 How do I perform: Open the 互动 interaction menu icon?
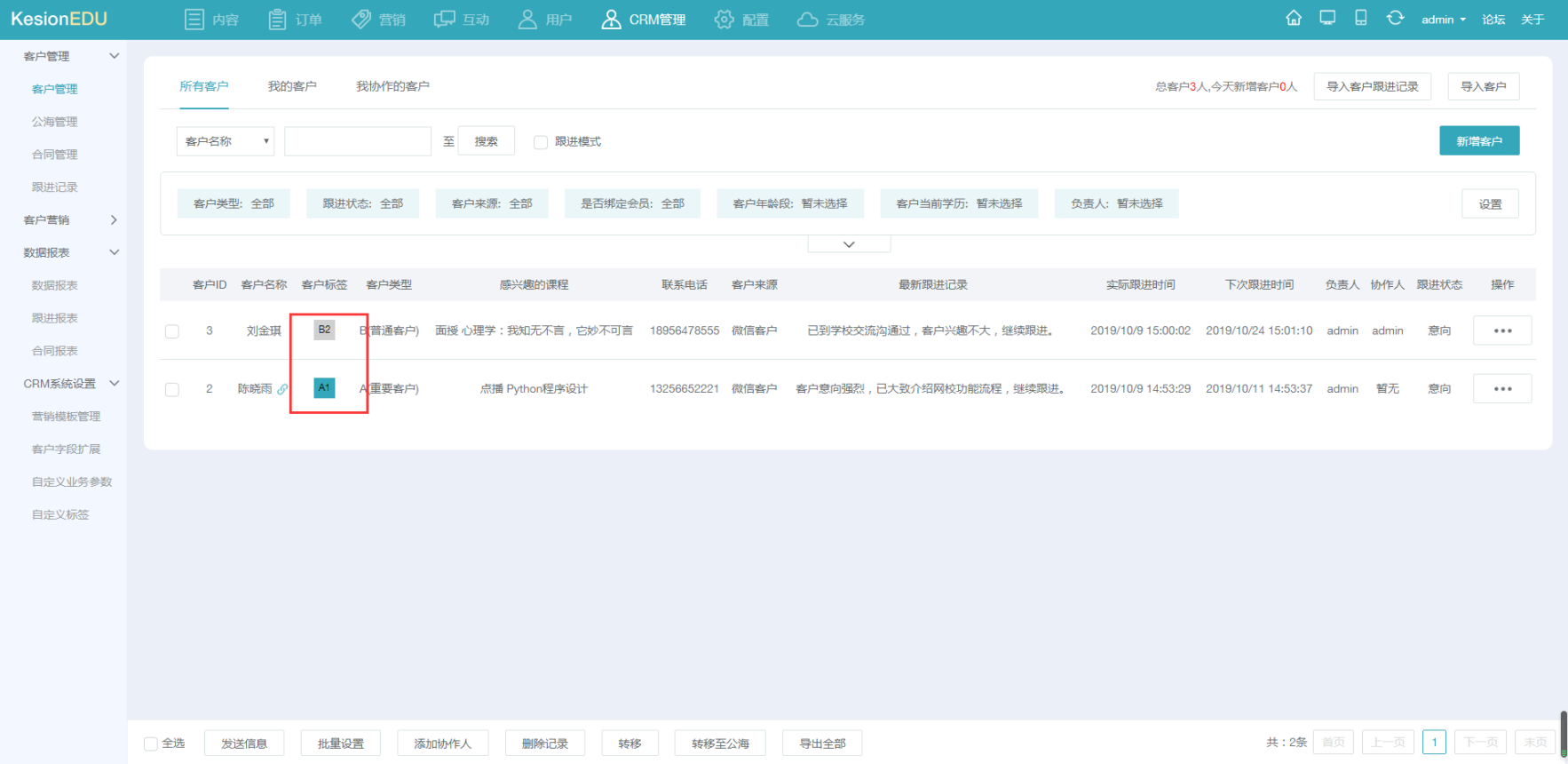pyautogui.click(x=444, y=20)
